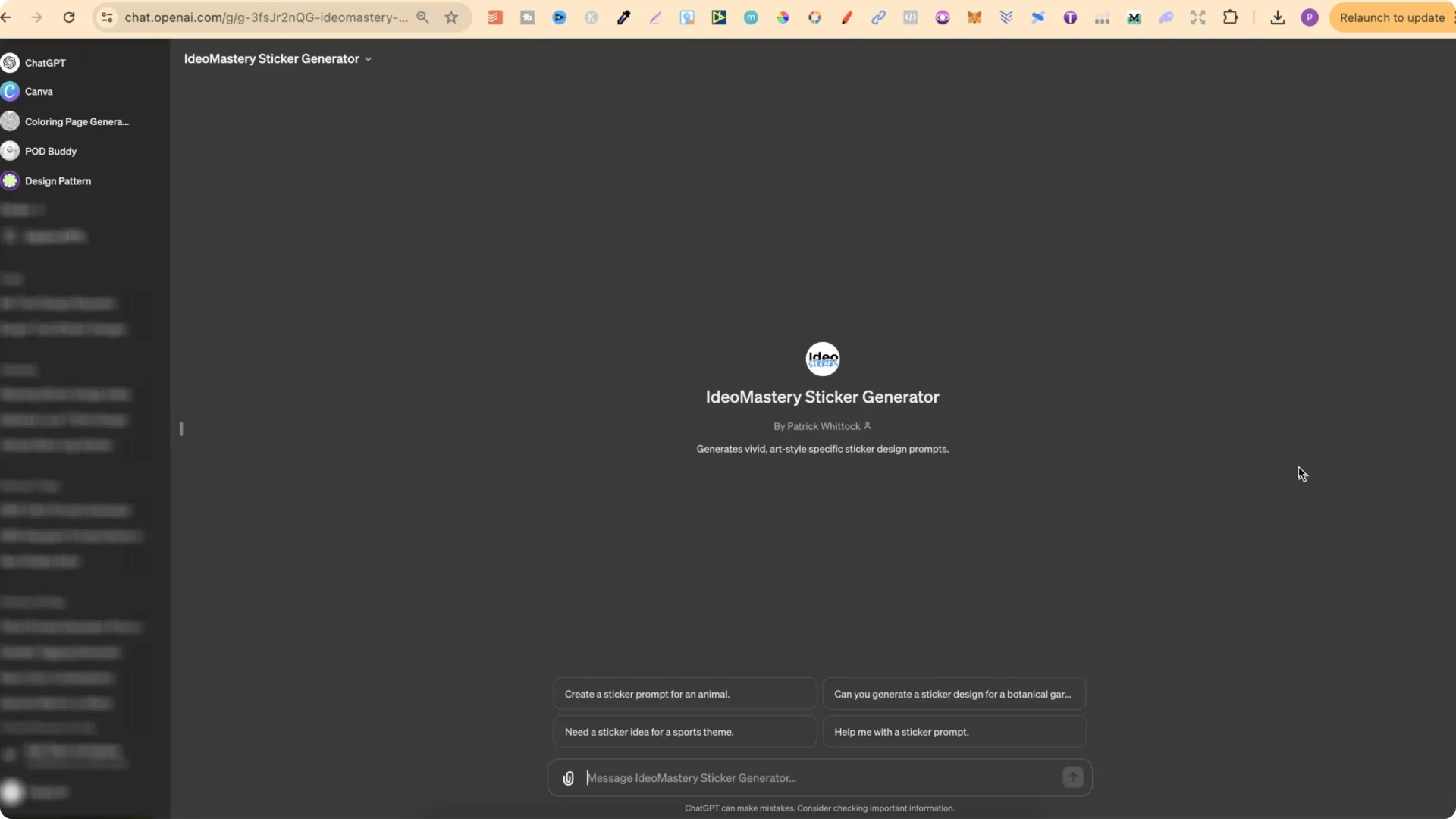1456x819 pixels.
Task: Open the eyedropper color picker extension
Action: tap(624, 17)
